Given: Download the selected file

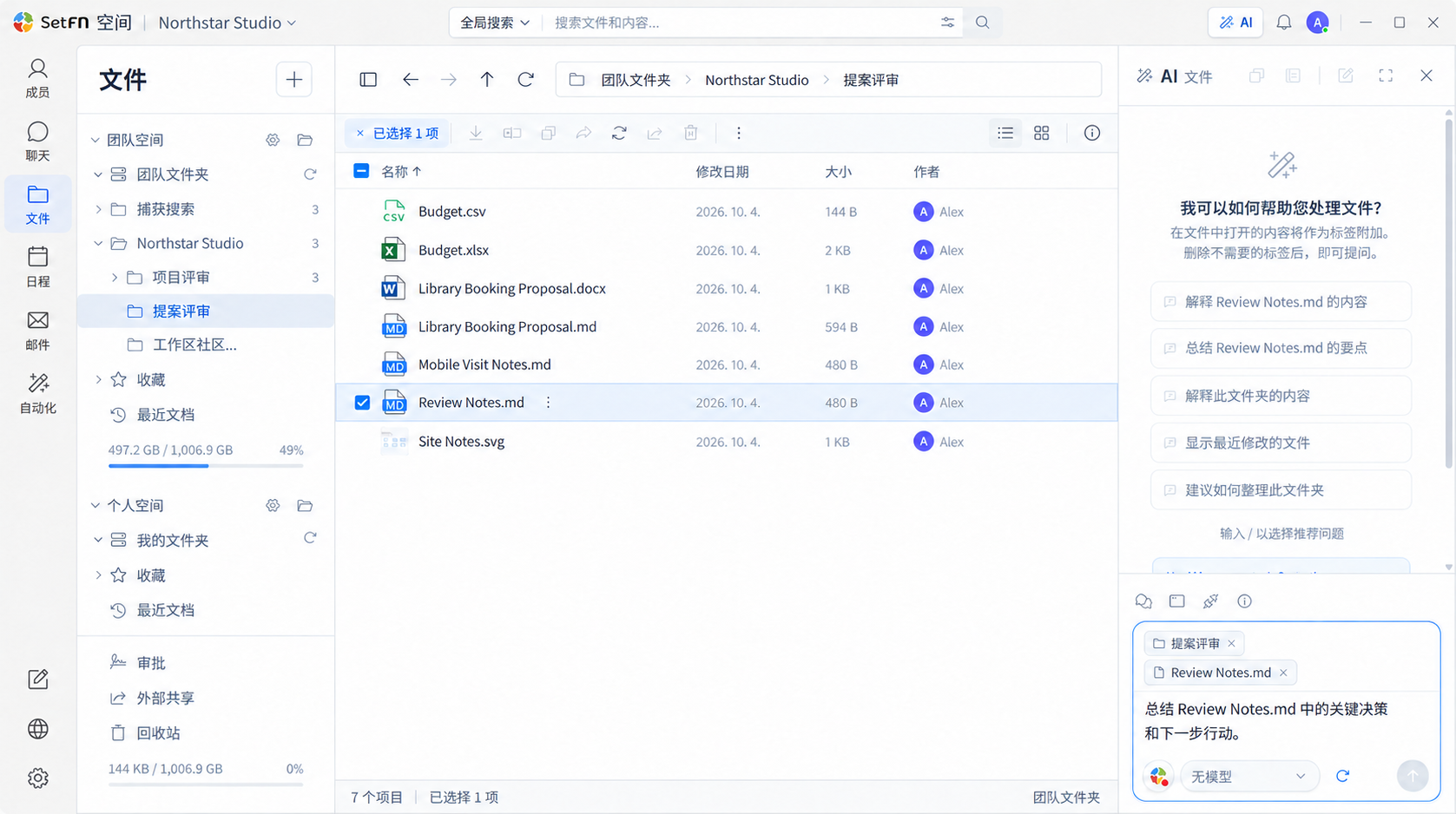Looking at the screenshot, I should 476,133.
